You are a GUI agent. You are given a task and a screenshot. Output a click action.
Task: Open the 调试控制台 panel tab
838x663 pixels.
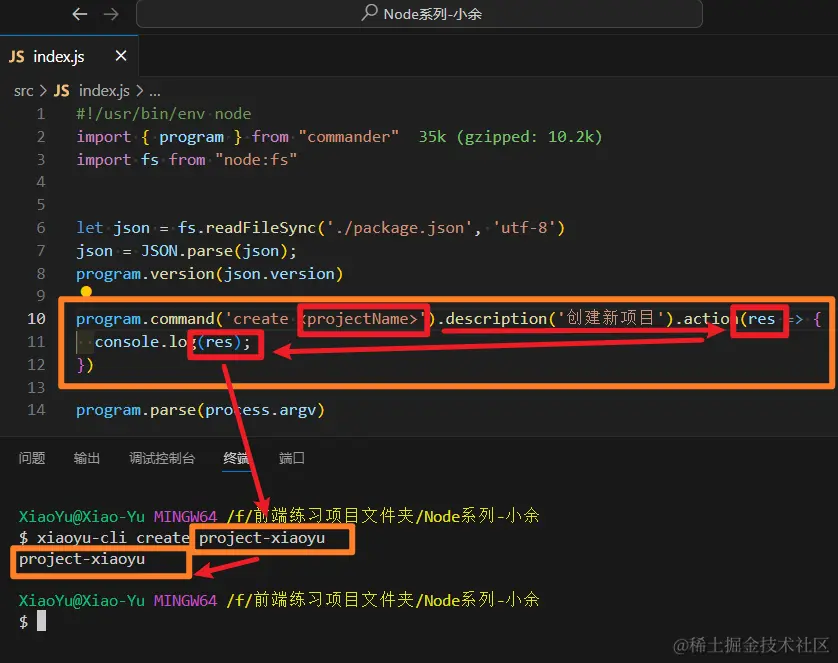pos(162,458)
